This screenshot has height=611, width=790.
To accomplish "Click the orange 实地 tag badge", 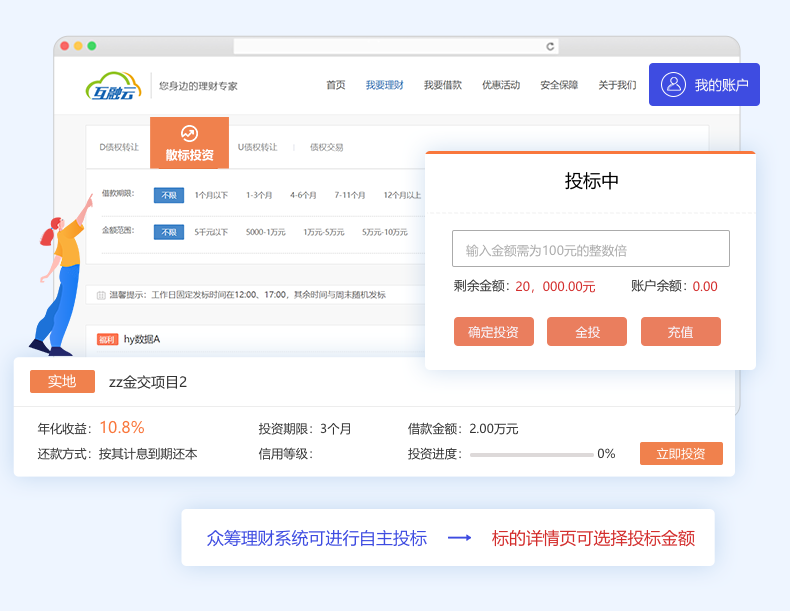I will coord(62,381).
